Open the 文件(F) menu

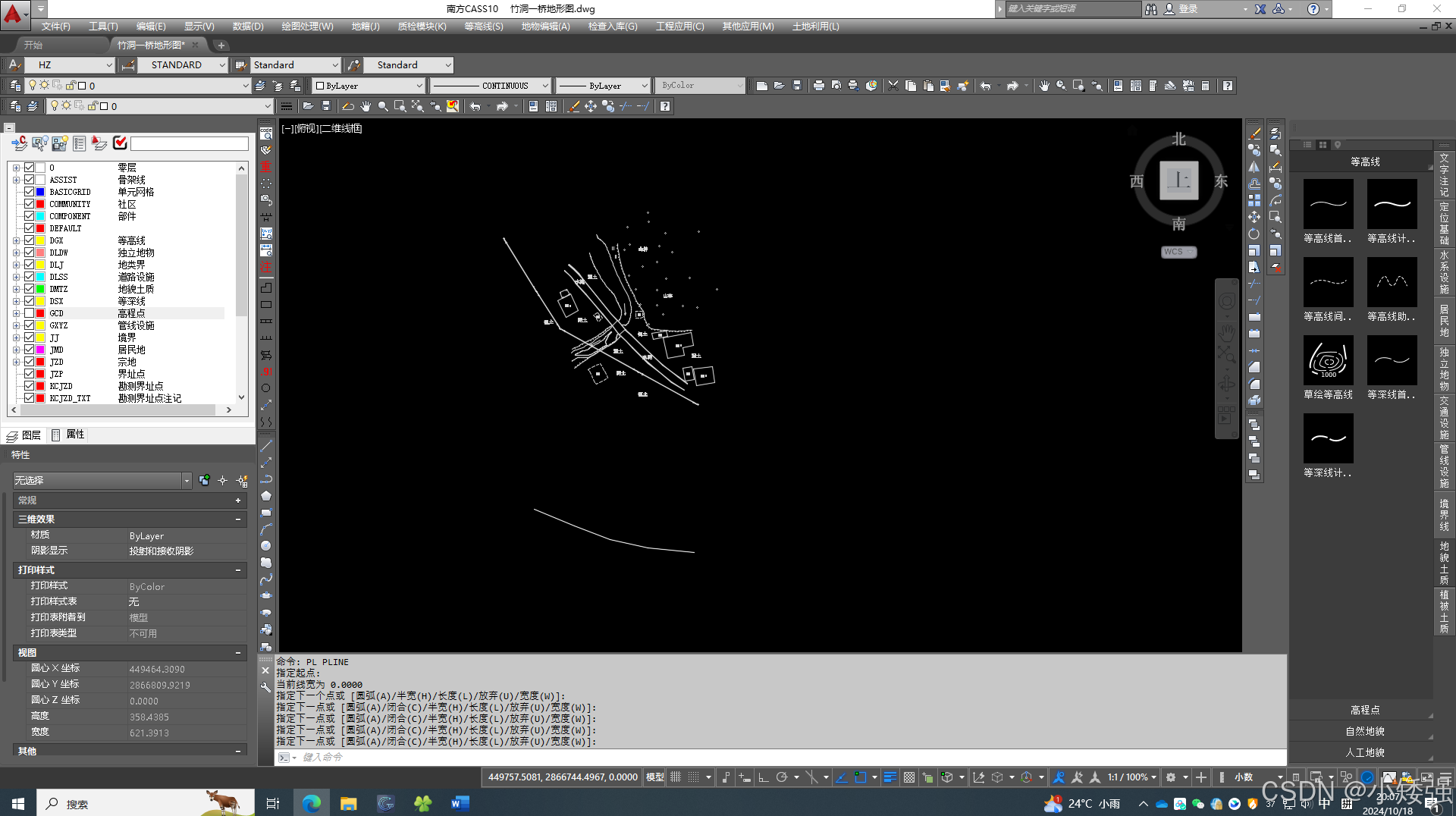pyautogui.click(x=55, y=27)
